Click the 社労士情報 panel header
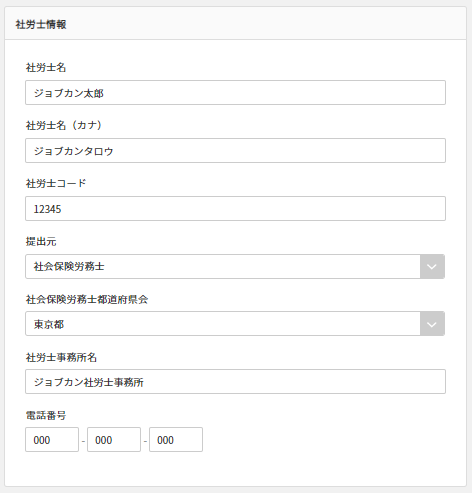Image resolution: width=472 pixels, height=493 pixels. point(235,23)
